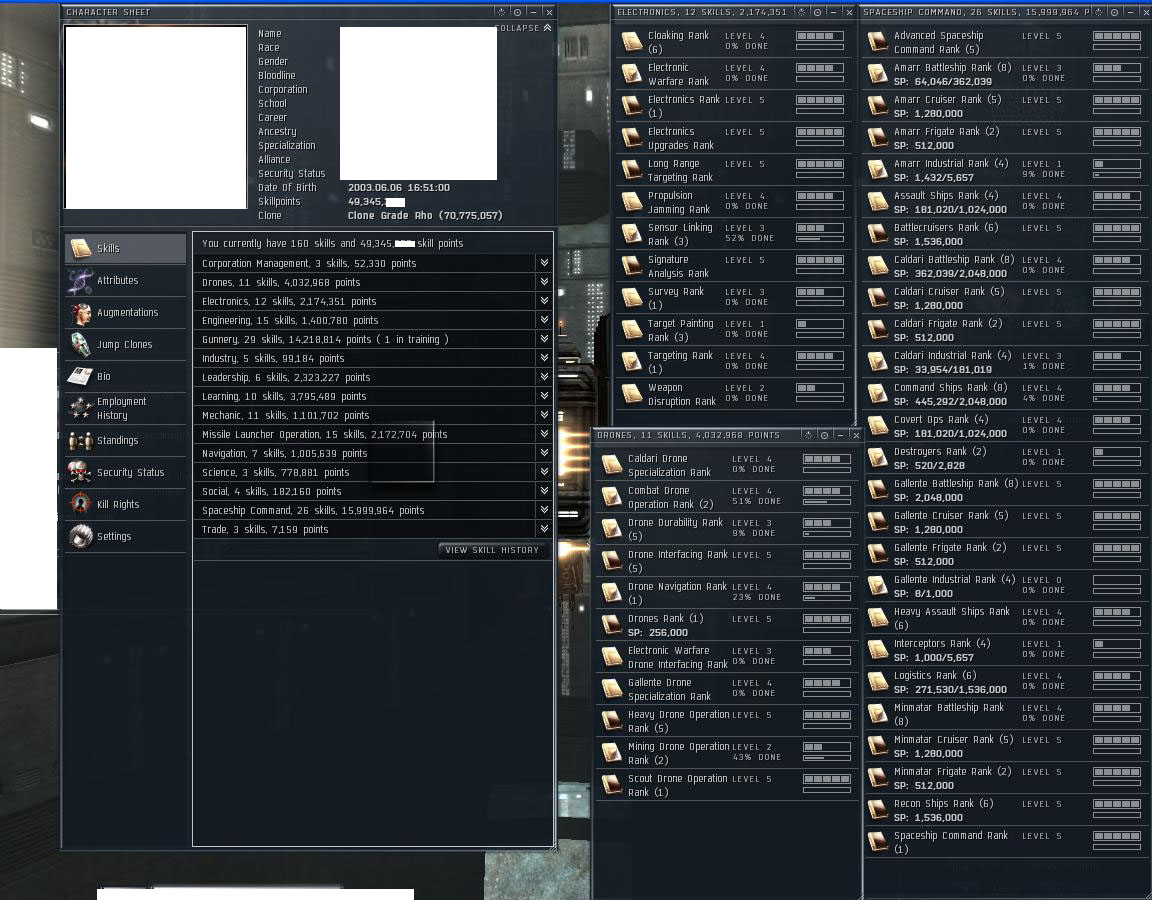The height and width of the screenshot is (900, 1152).
Task: Select Social skill group row
Action: 373,492
